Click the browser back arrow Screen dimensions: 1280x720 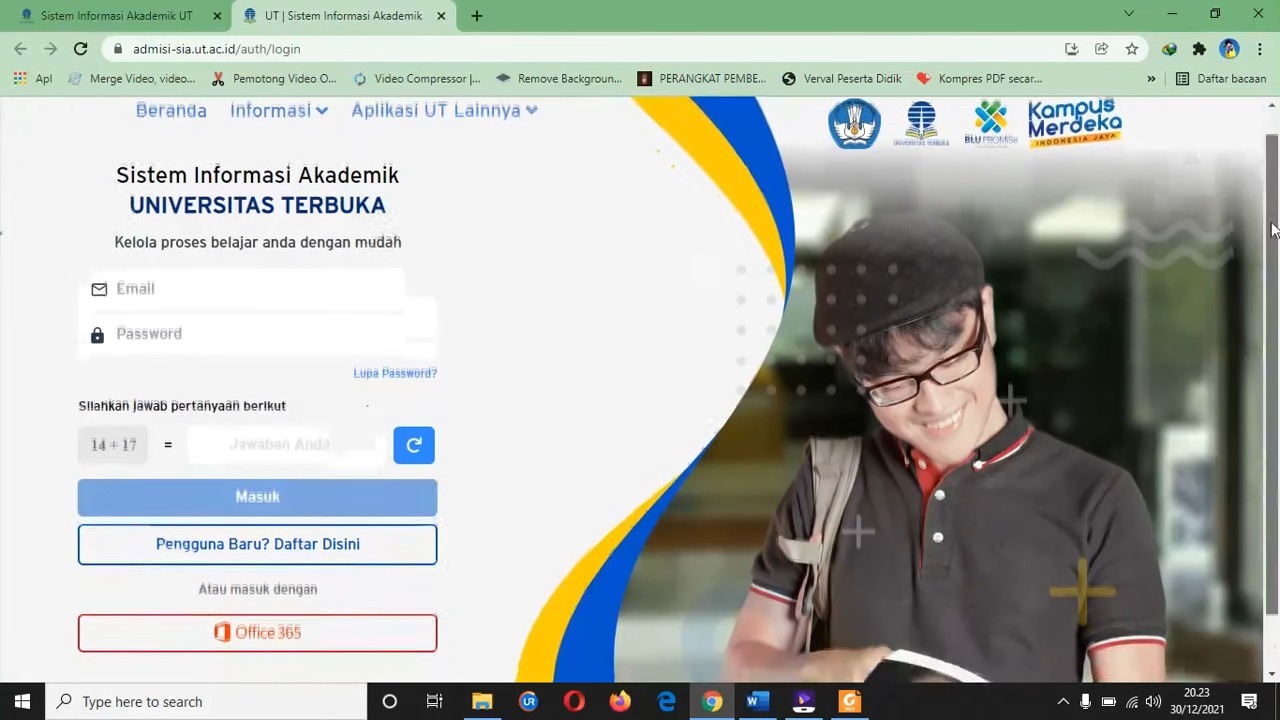click(x=20, y=49)
